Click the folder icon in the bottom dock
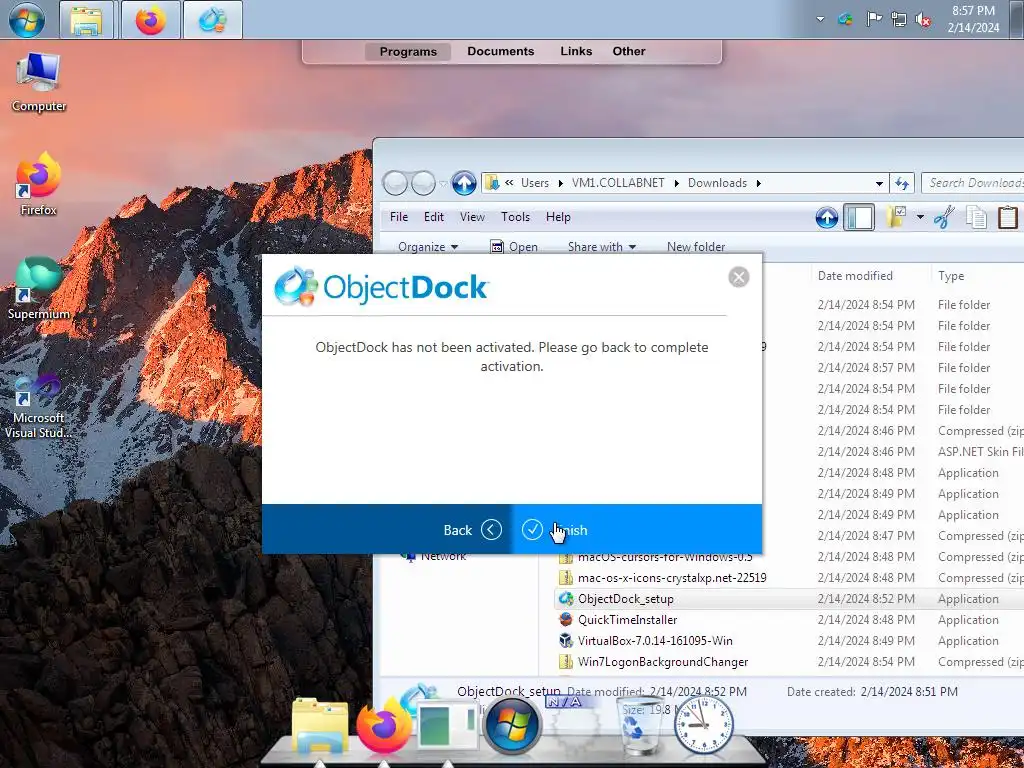The height and width of the screenshot is (768, 1024). 320,726
